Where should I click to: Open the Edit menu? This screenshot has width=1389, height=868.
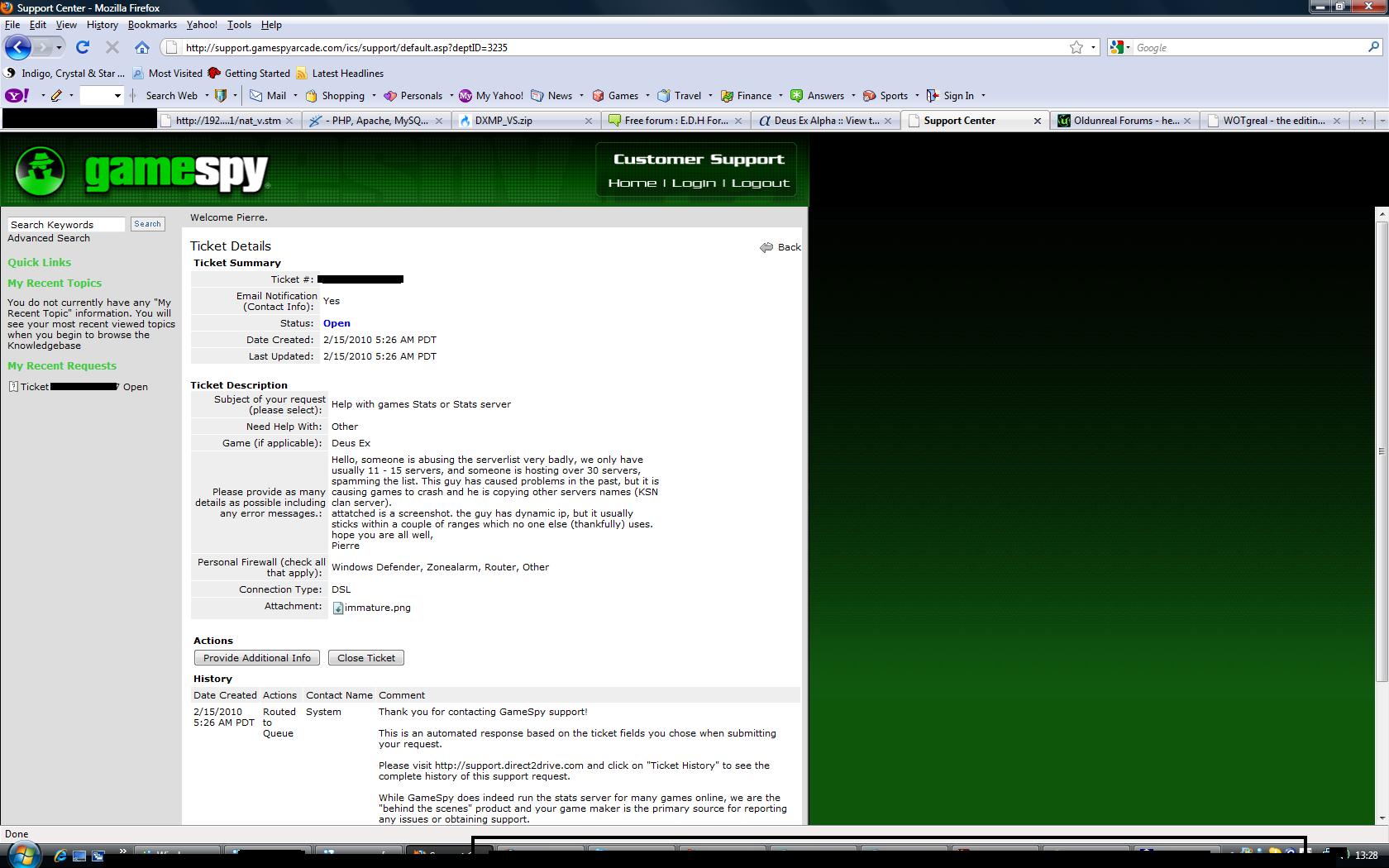click(38, 25)
